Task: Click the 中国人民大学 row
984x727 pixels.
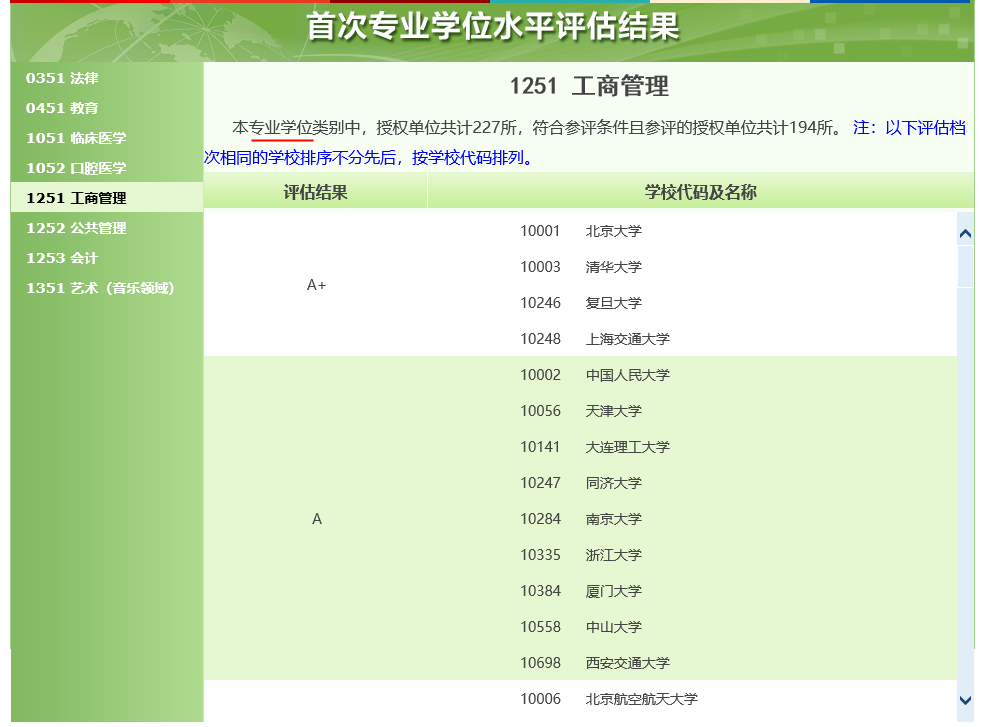Action: tap(692, 375)
